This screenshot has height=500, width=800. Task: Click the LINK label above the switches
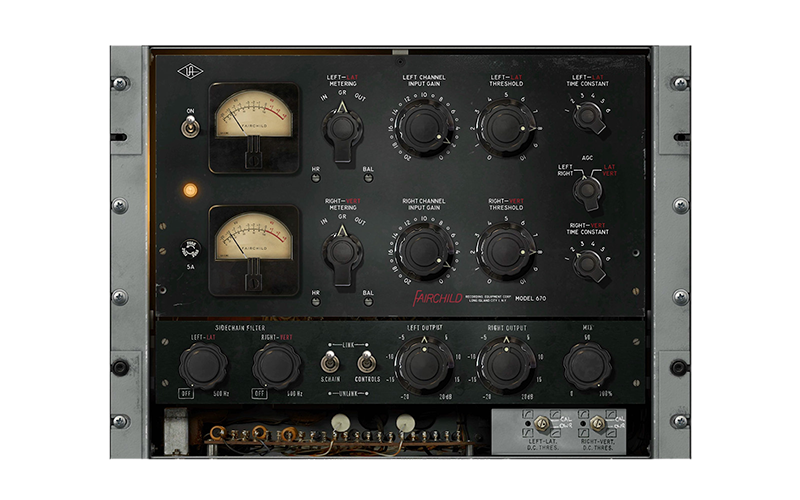[x=348, y=345]
